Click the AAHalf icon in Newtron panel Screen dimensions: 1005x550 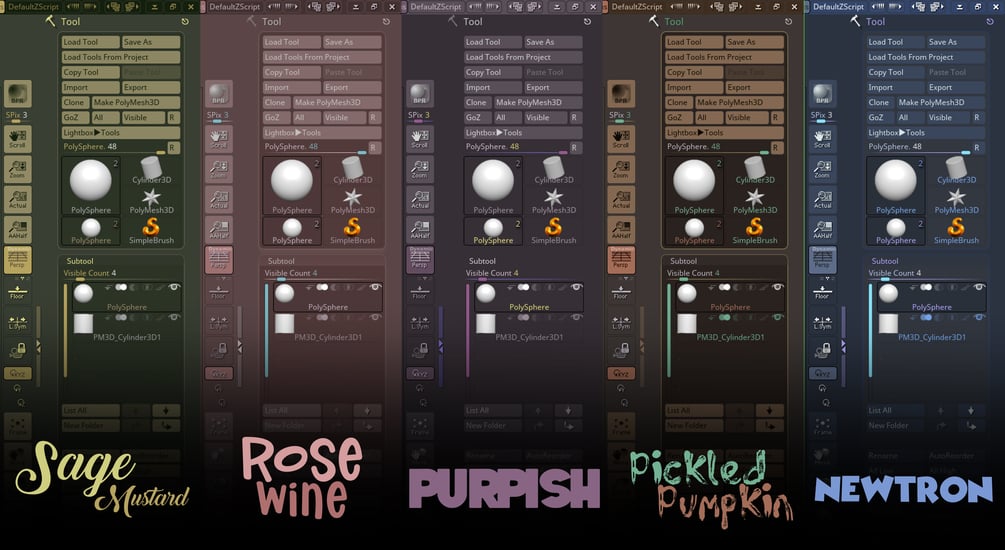click(x=822, y=230)
